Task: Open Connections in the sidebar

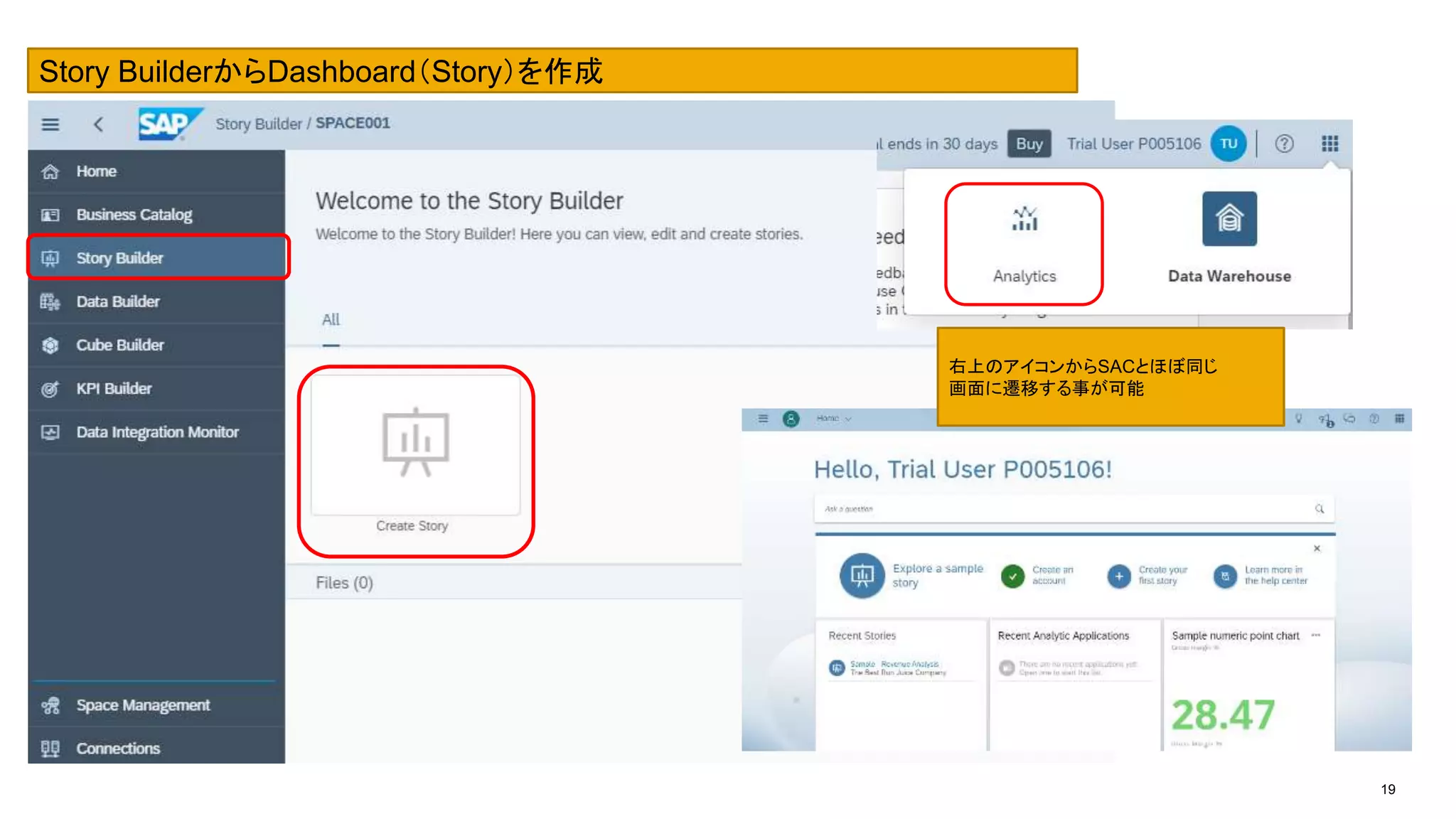Action: [x=156, y=748]
